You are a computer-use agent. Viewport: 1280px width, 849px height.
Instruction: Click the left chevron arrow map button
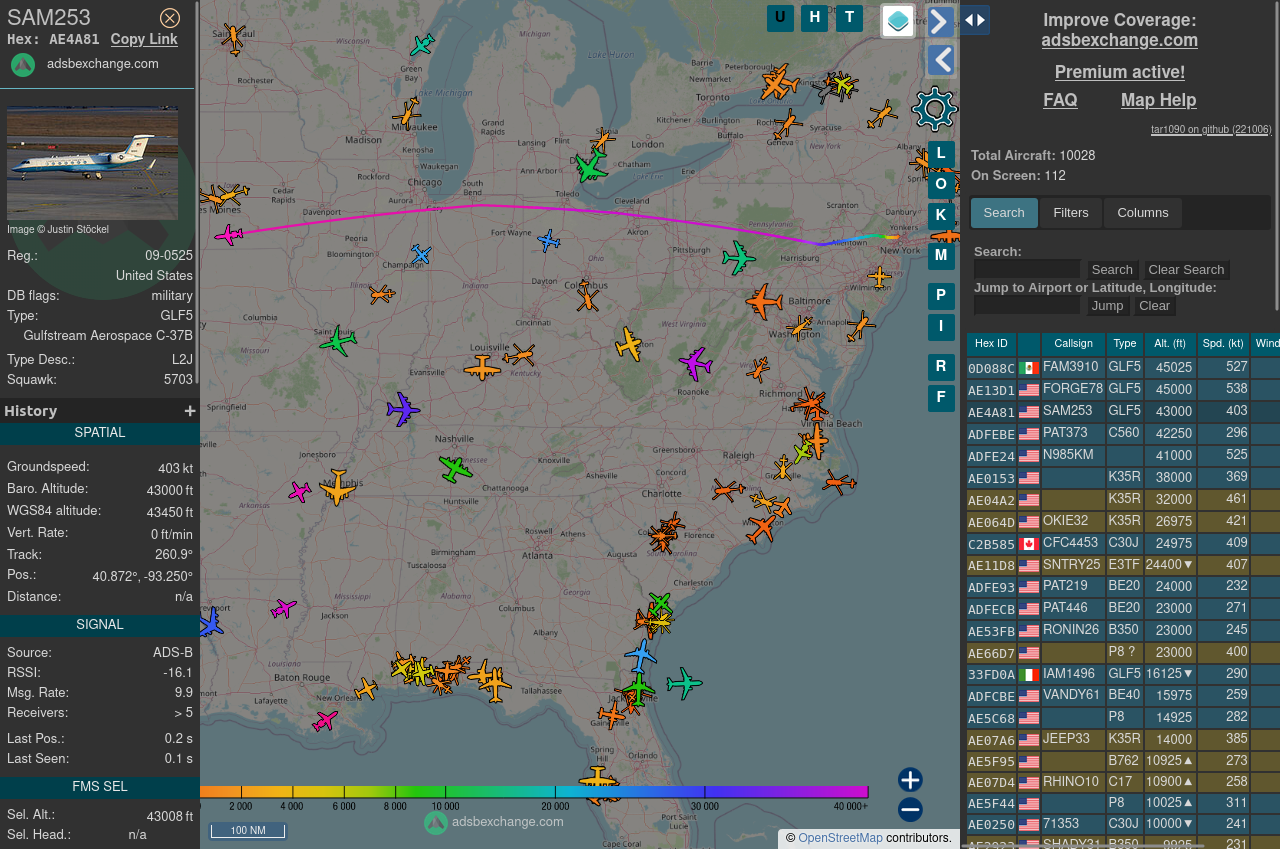point(940,60)
